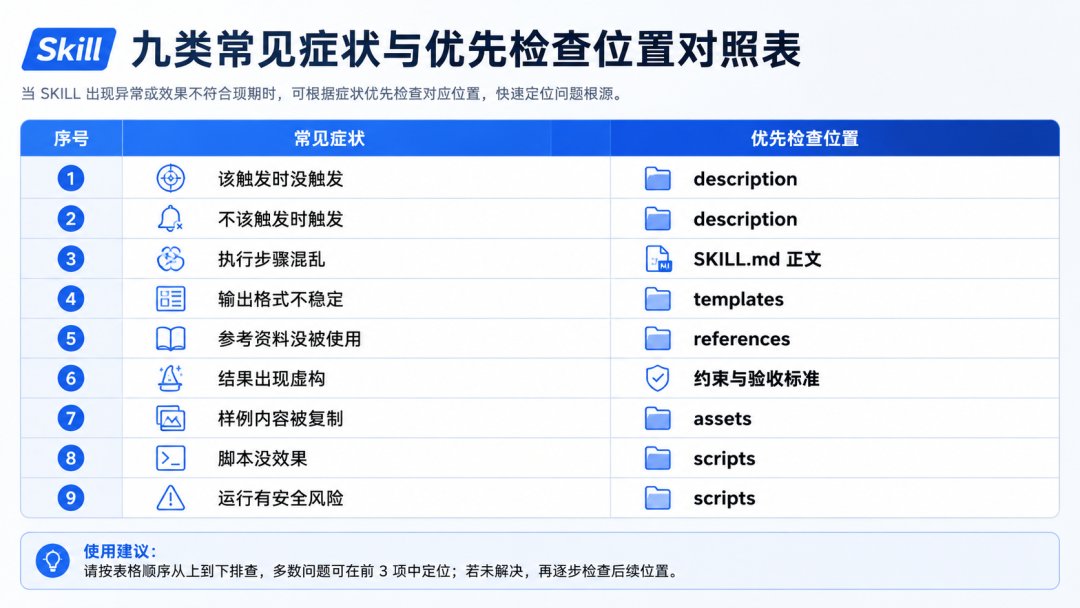Screen dimensions: 1080x608
Task: Click the scripts text in row 8
Action: (724, 459)
